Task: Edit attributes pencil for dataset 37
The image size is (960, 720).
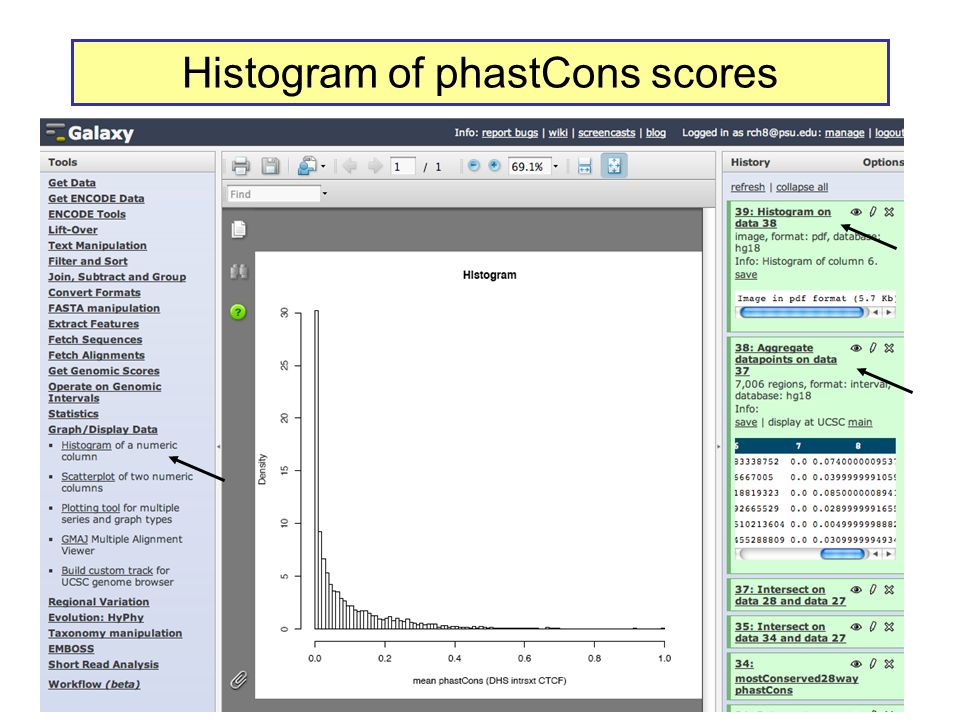Action: click(x=872, y=590)
